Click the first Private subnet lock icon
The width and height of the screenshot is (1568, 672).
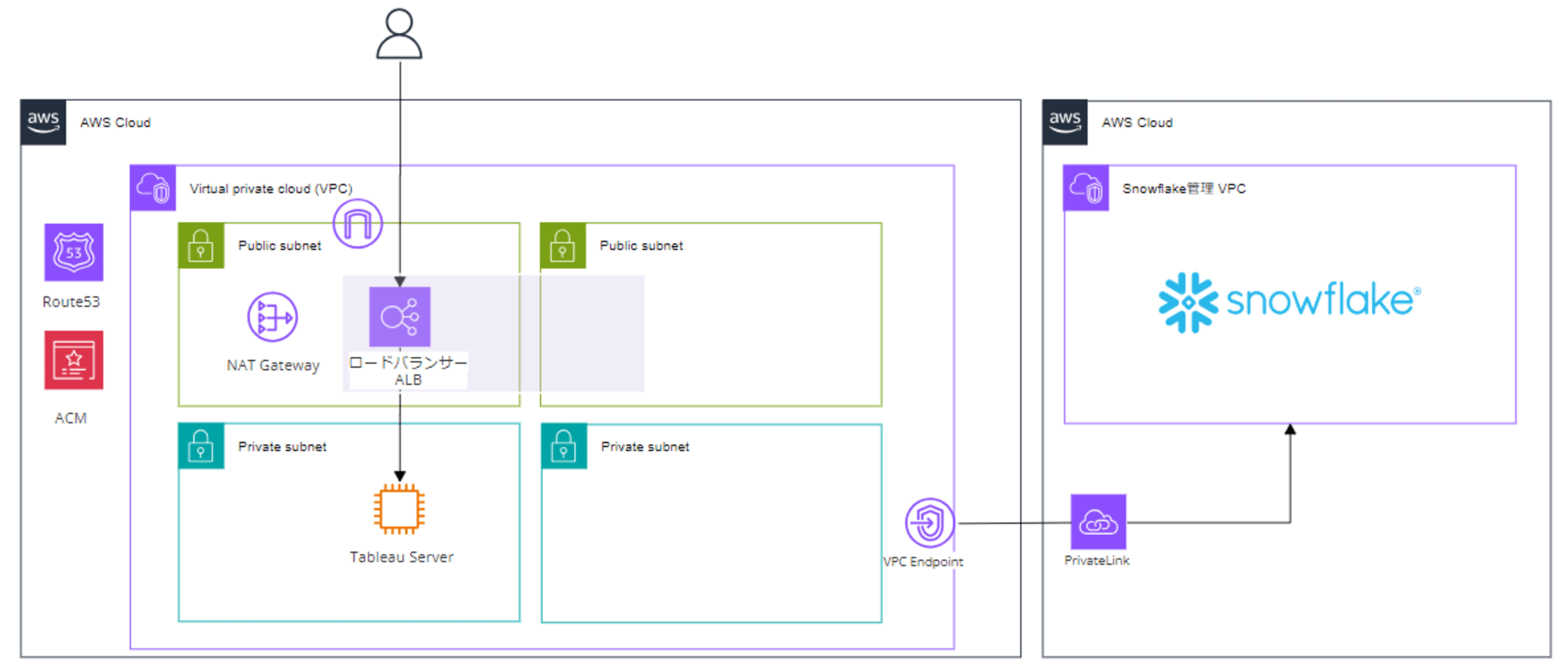click(x=201, y=446)
